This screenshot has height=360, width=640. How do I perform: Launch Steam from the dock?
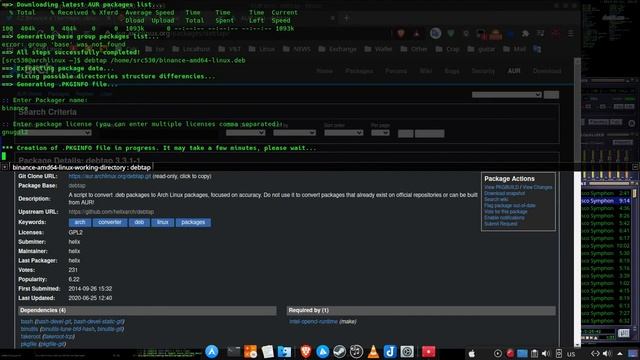[339, 351]
